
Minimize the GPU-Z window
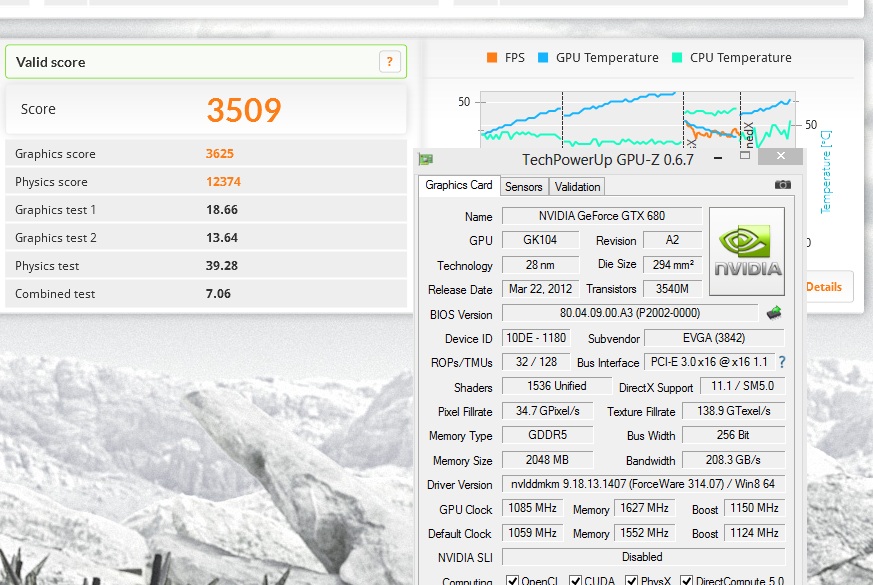click(x=717, y=159)
